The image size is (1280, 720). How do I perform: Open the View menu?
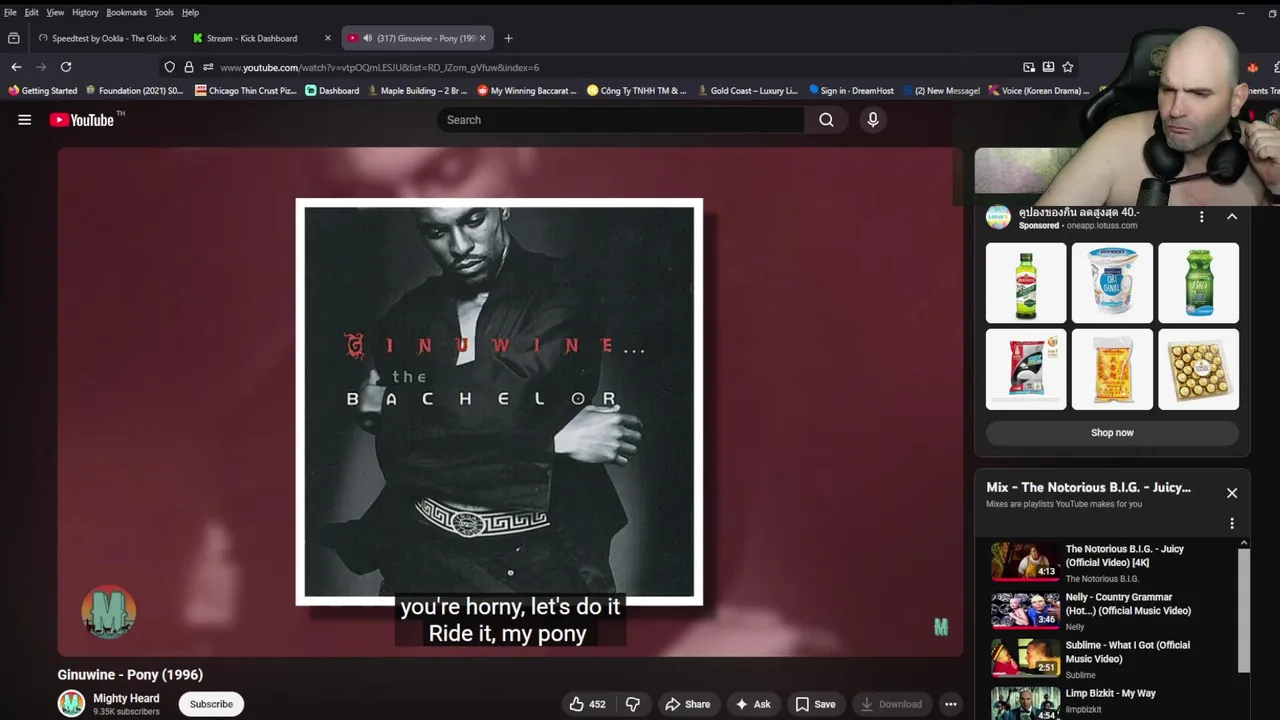click(55, 12)
